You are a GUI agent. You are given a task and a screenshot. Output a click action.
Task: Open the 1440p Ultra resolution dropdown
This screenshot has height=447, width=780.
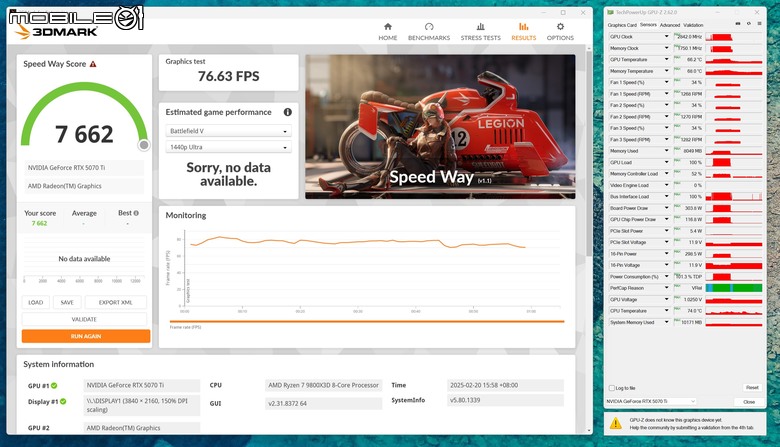(228, 147)
